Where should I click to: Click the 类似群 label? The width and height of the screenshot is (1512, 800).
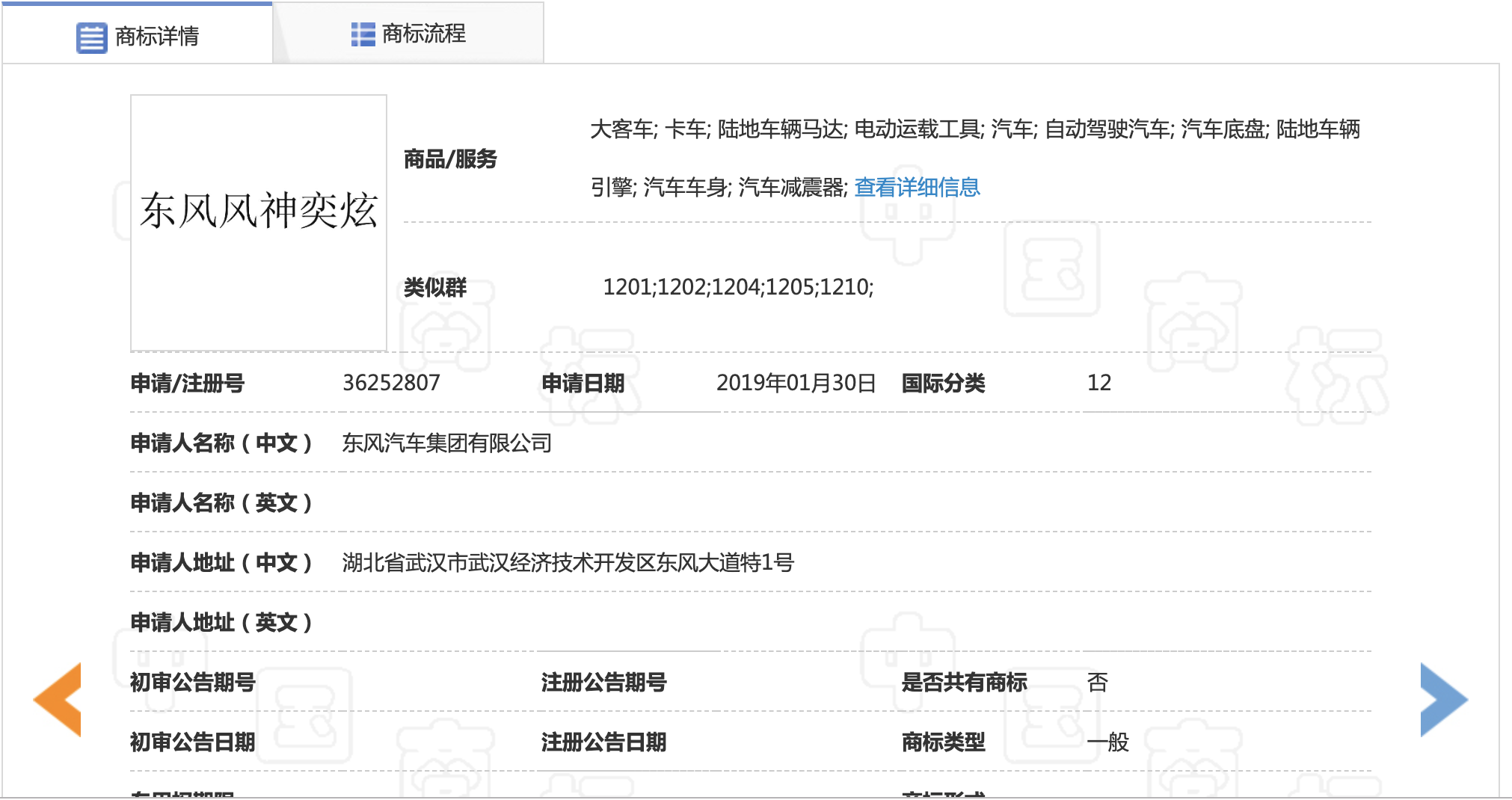435,287
